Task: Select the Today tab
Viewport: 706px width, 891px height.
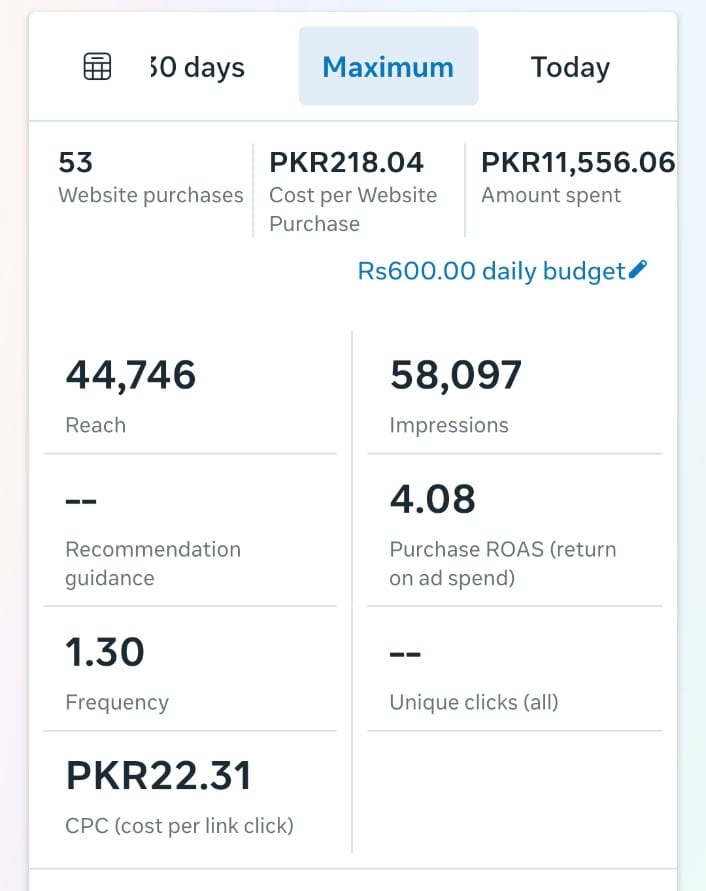Action: pos(570,67)
